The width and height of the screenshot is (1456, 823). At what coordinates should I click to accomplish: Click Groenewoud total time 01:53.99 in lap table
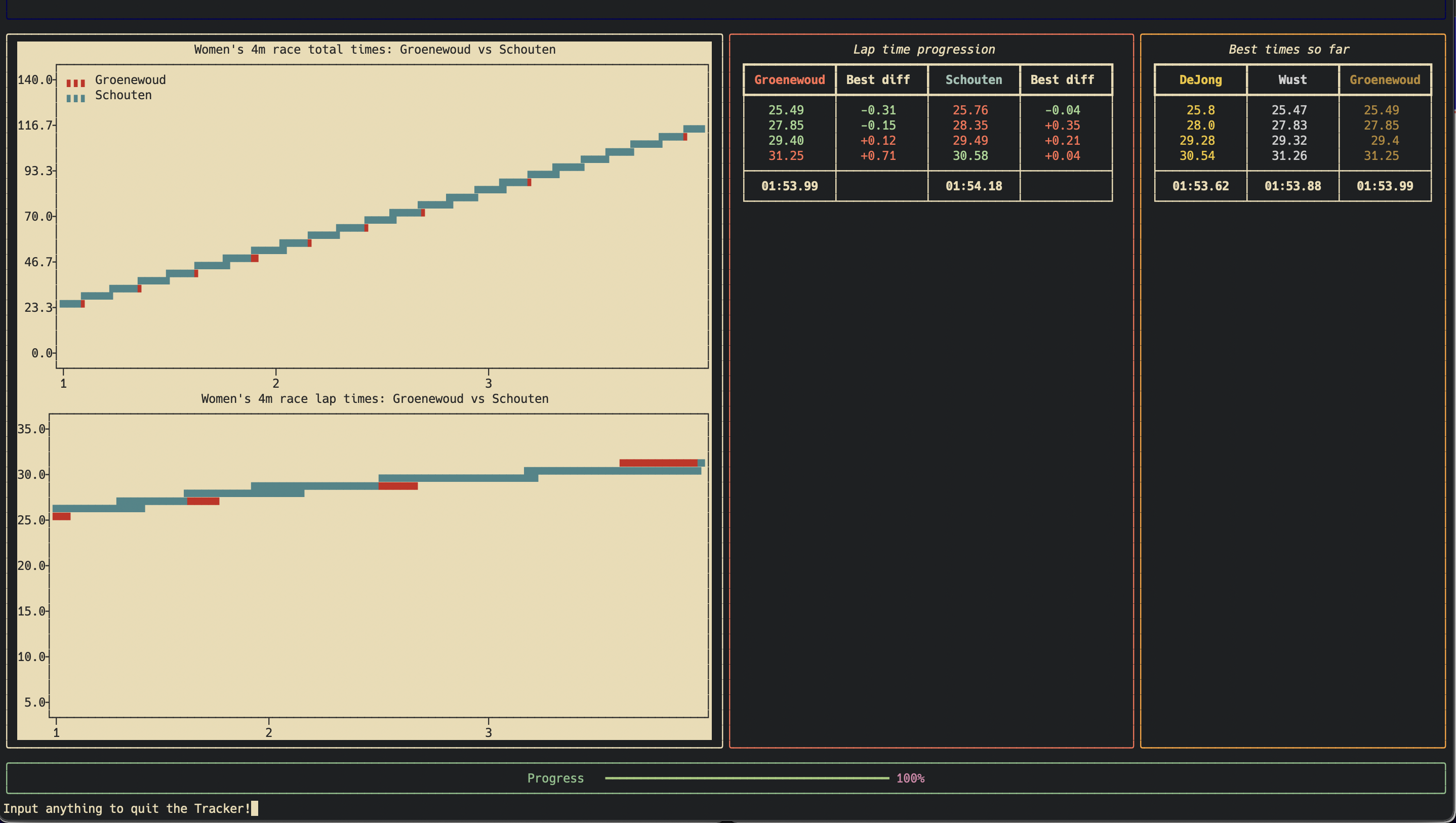789,186
